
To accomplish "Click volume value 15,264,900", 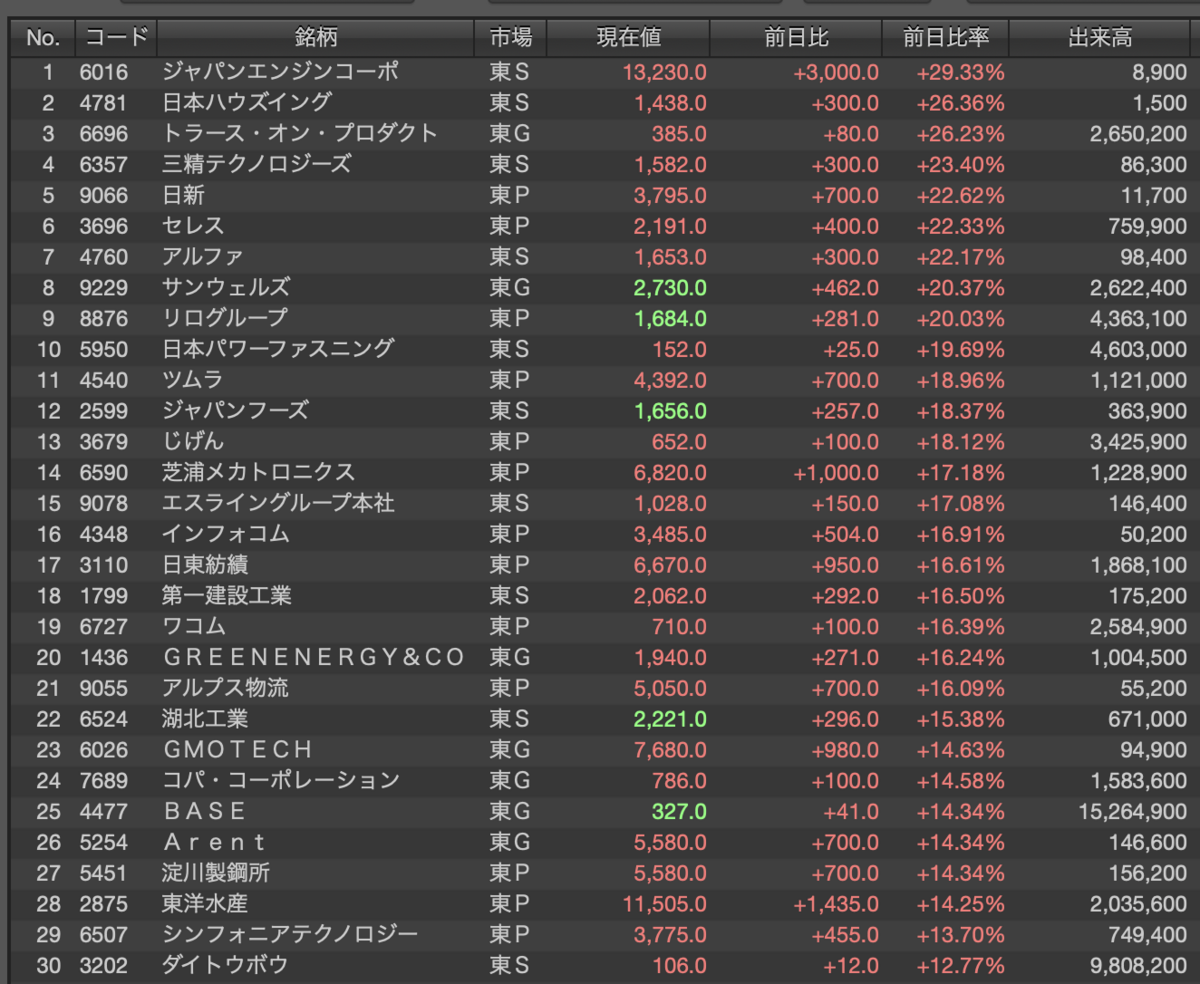I will click(1133, 812).
